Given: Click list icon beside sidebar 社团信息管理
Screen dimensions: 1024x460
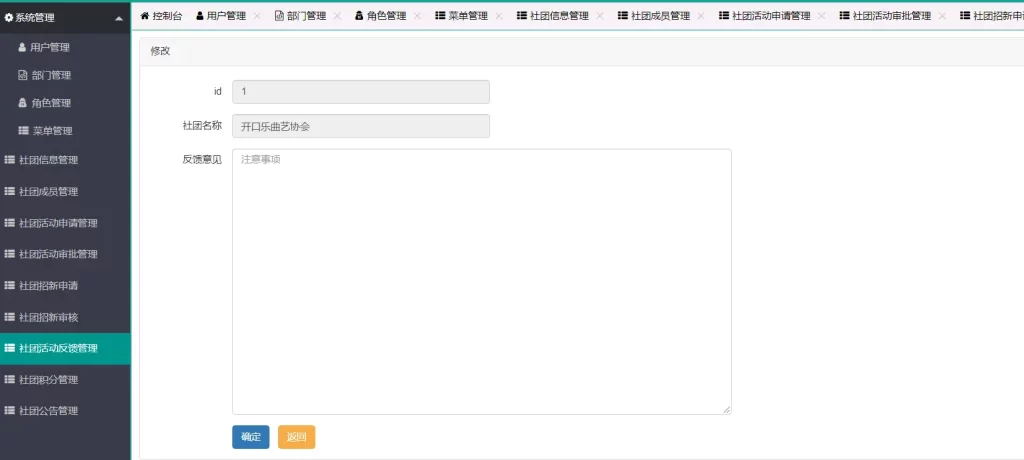Looking at the screenshot, I should point(9,159).
